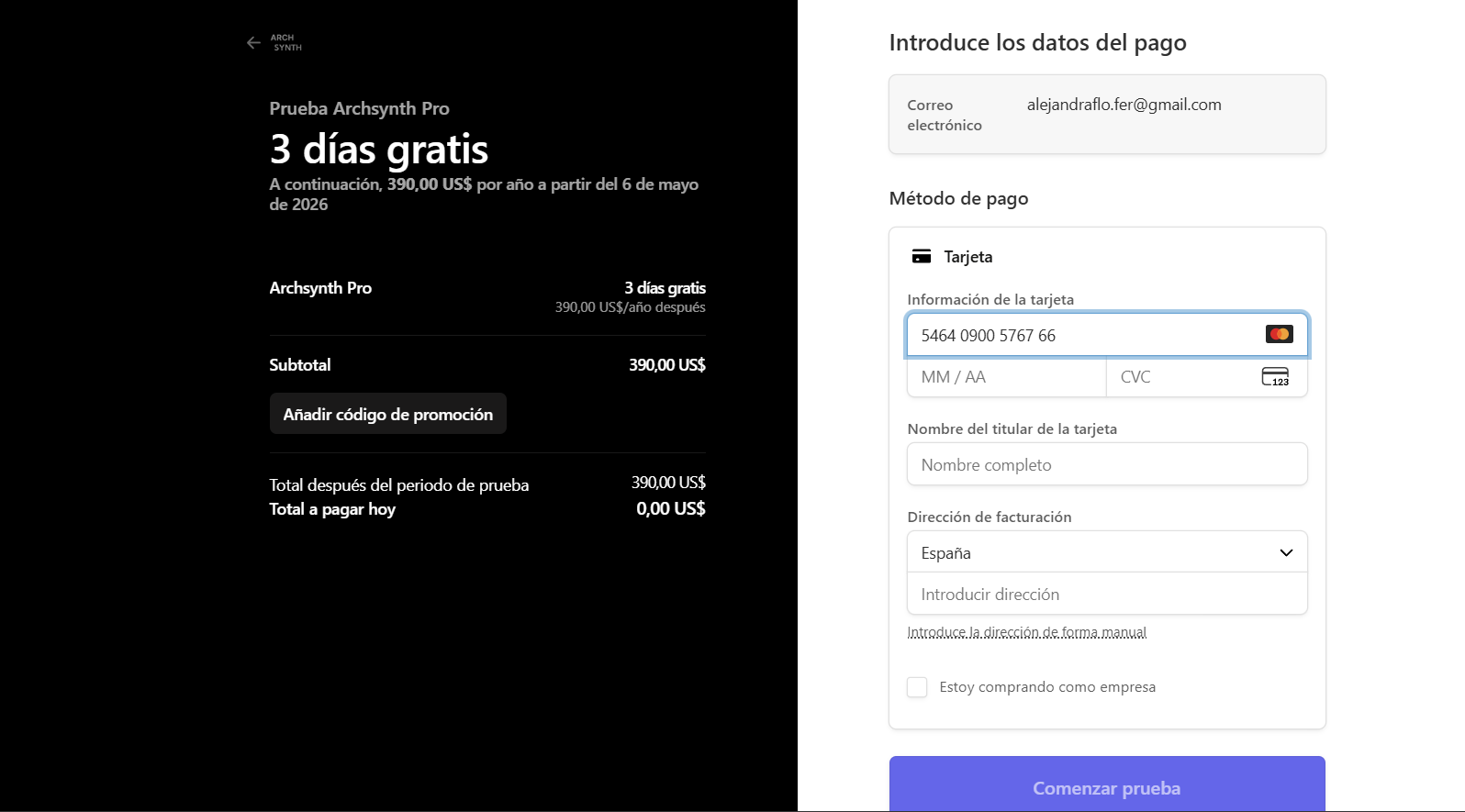Click the Introducir dirección field

click(x=1107, y=594)
